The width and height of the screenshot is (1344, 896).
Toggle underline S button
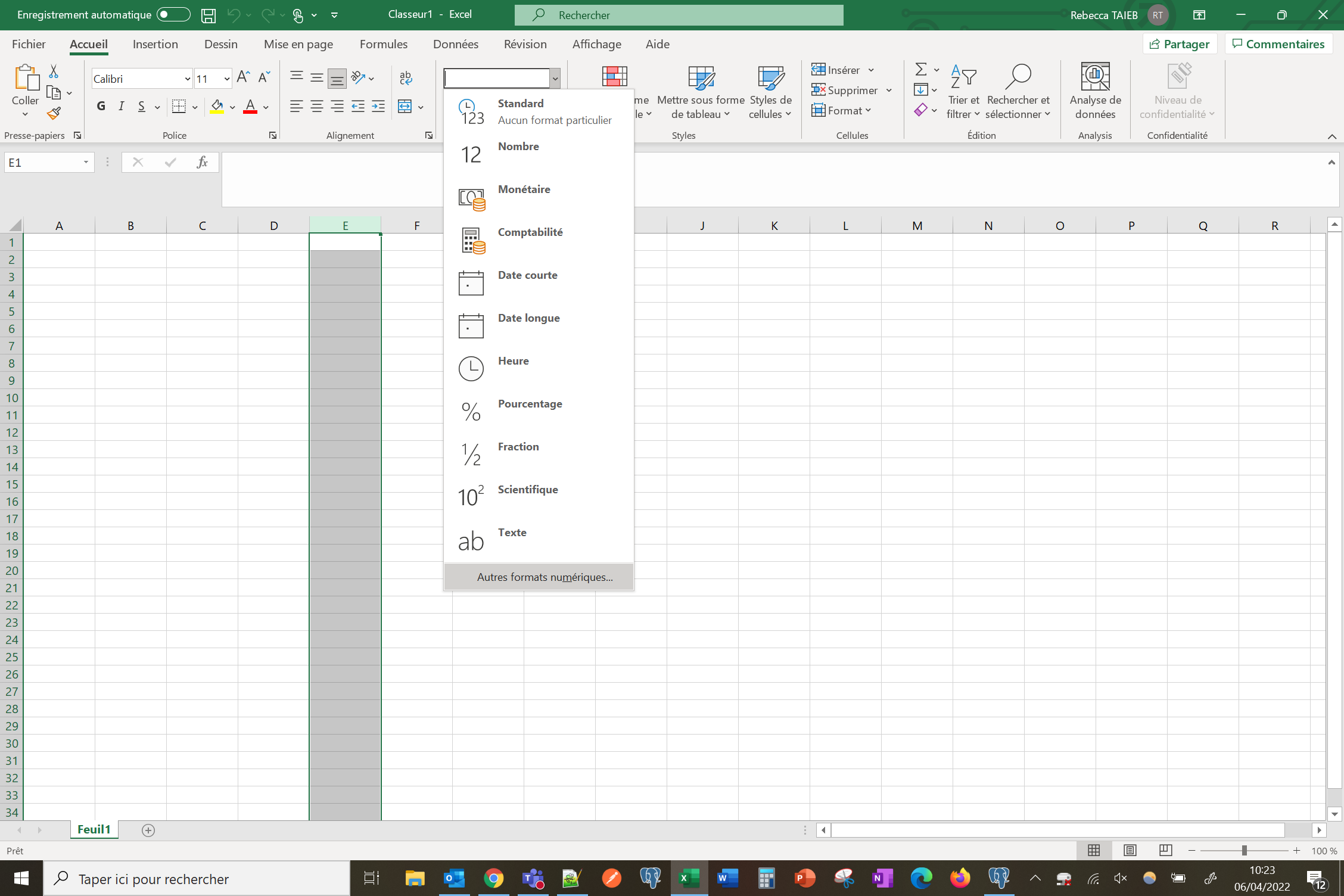[141, 107]
